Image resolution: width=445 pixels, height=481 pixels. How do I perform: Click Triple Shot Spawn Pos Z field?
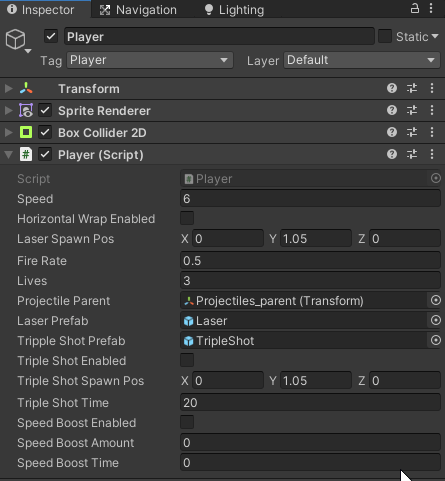[x=405, y=381]
